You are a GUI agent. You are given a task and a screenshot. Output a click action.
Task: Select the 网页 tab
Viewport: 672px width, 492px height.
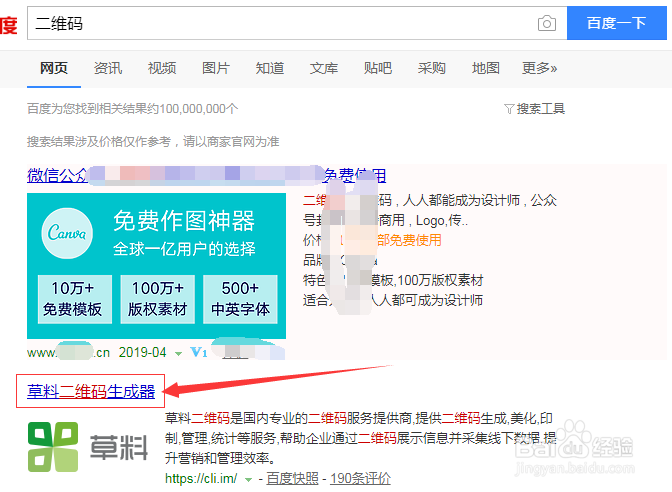pyautogui.click(x=54, y=68)
